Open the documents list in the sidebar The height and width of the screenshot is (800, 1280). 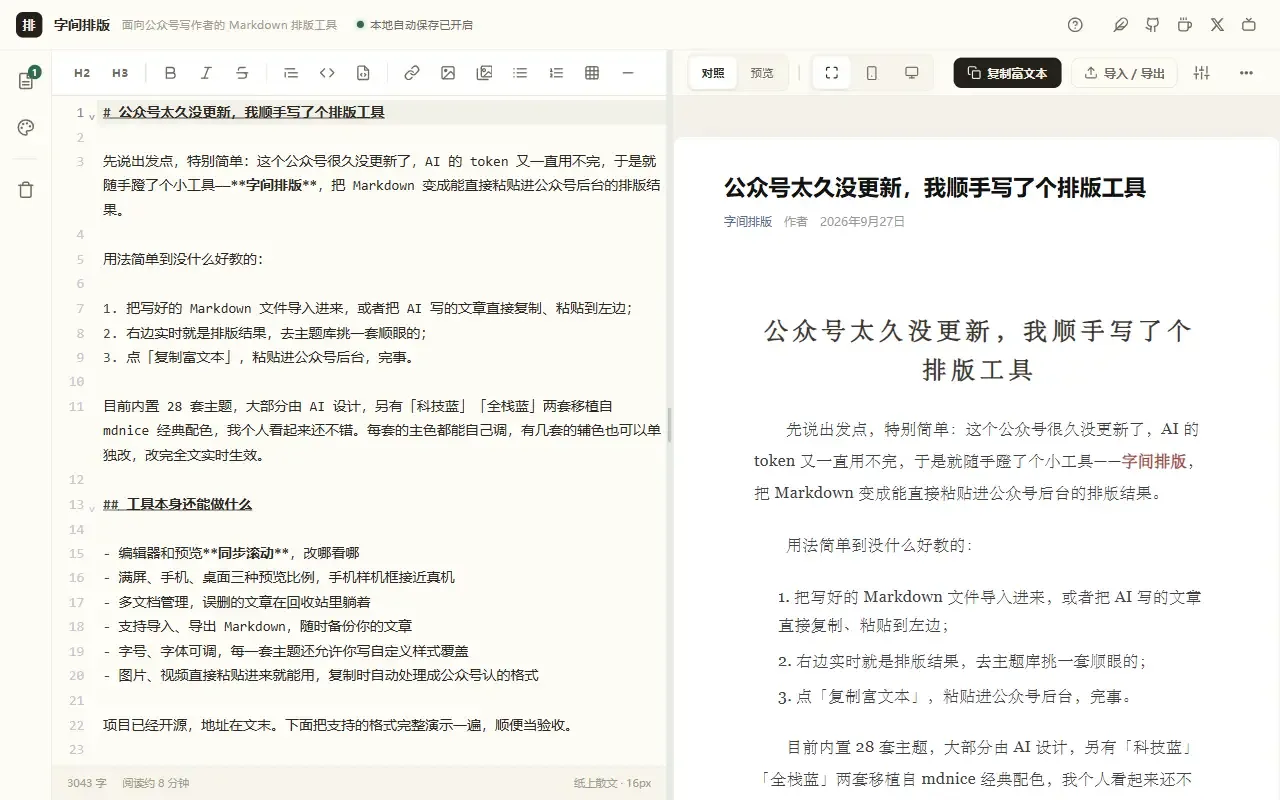[26, 81]
